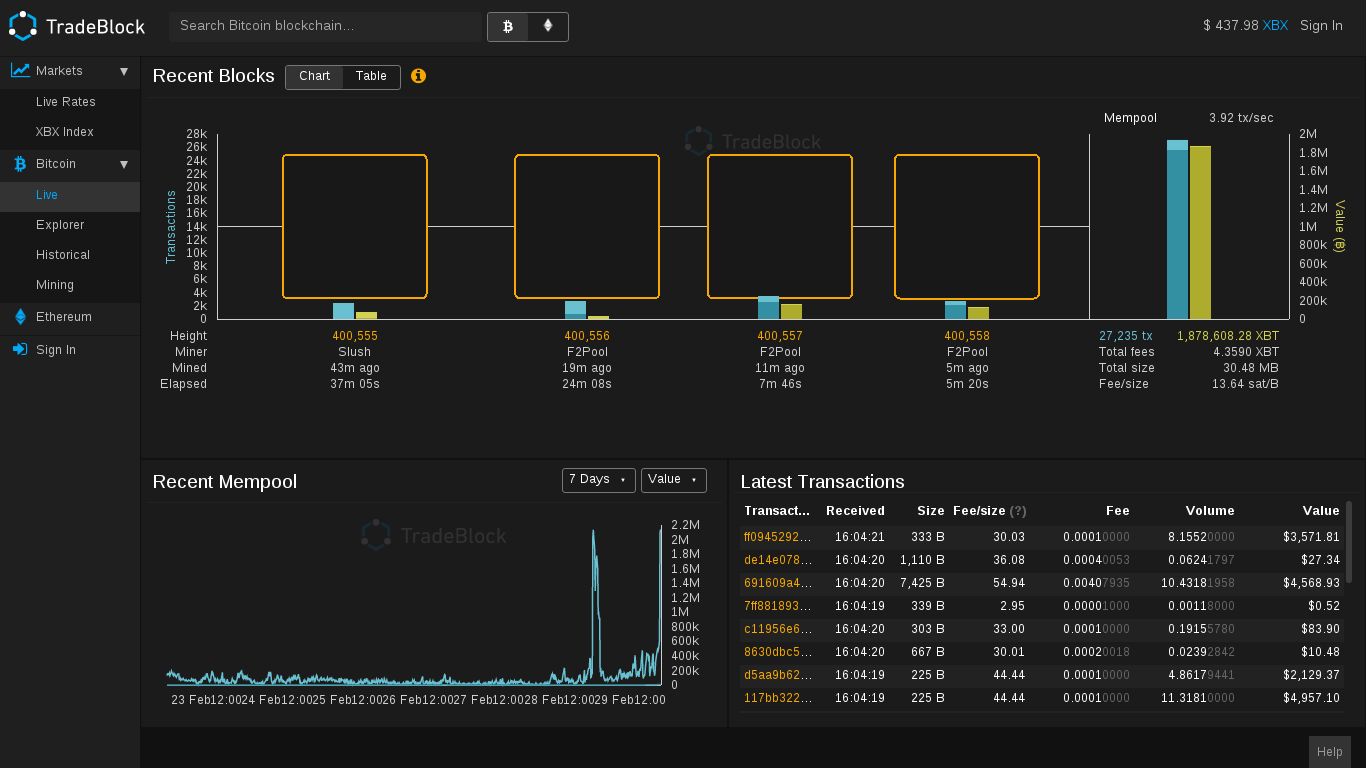Open transaction 7ff881893...
1366x768 pixels.
click(x=778, y=607)
